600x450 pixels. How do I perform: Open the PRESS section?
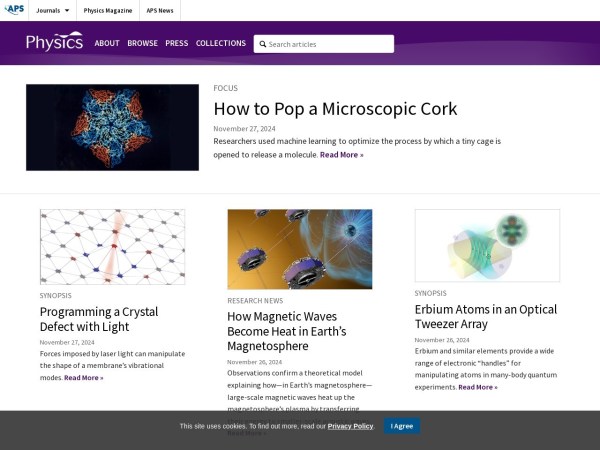176,44
